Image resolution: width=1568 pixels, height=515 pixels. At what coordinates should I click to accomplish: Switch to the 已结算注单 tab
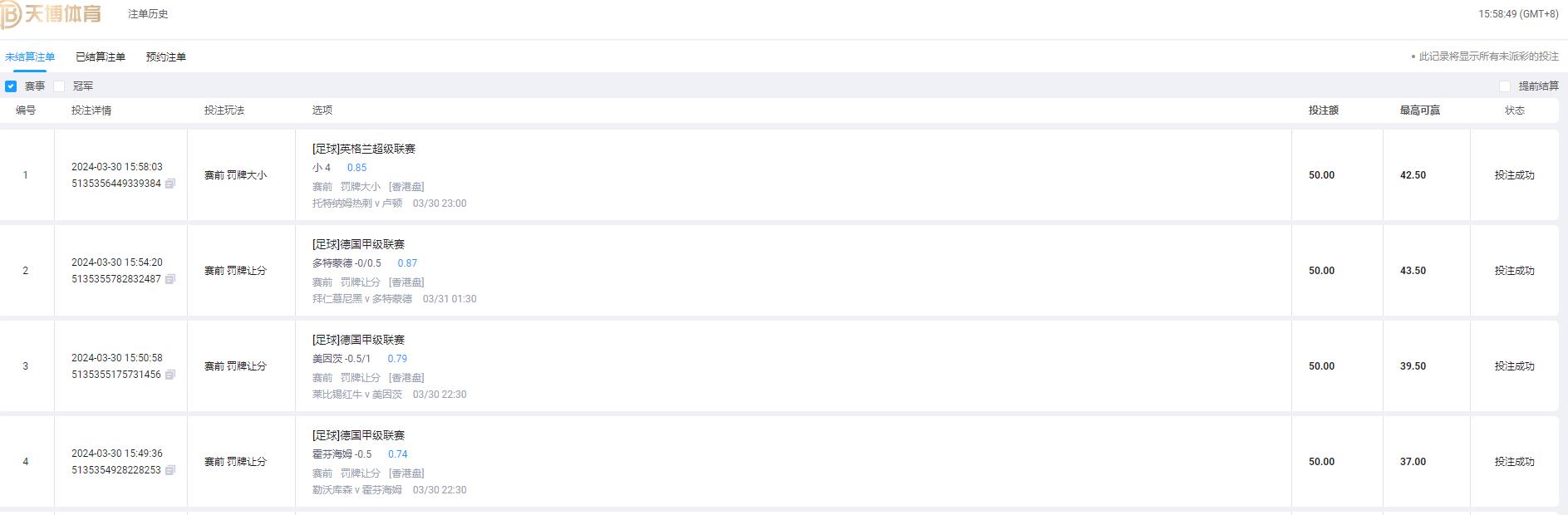101,57
